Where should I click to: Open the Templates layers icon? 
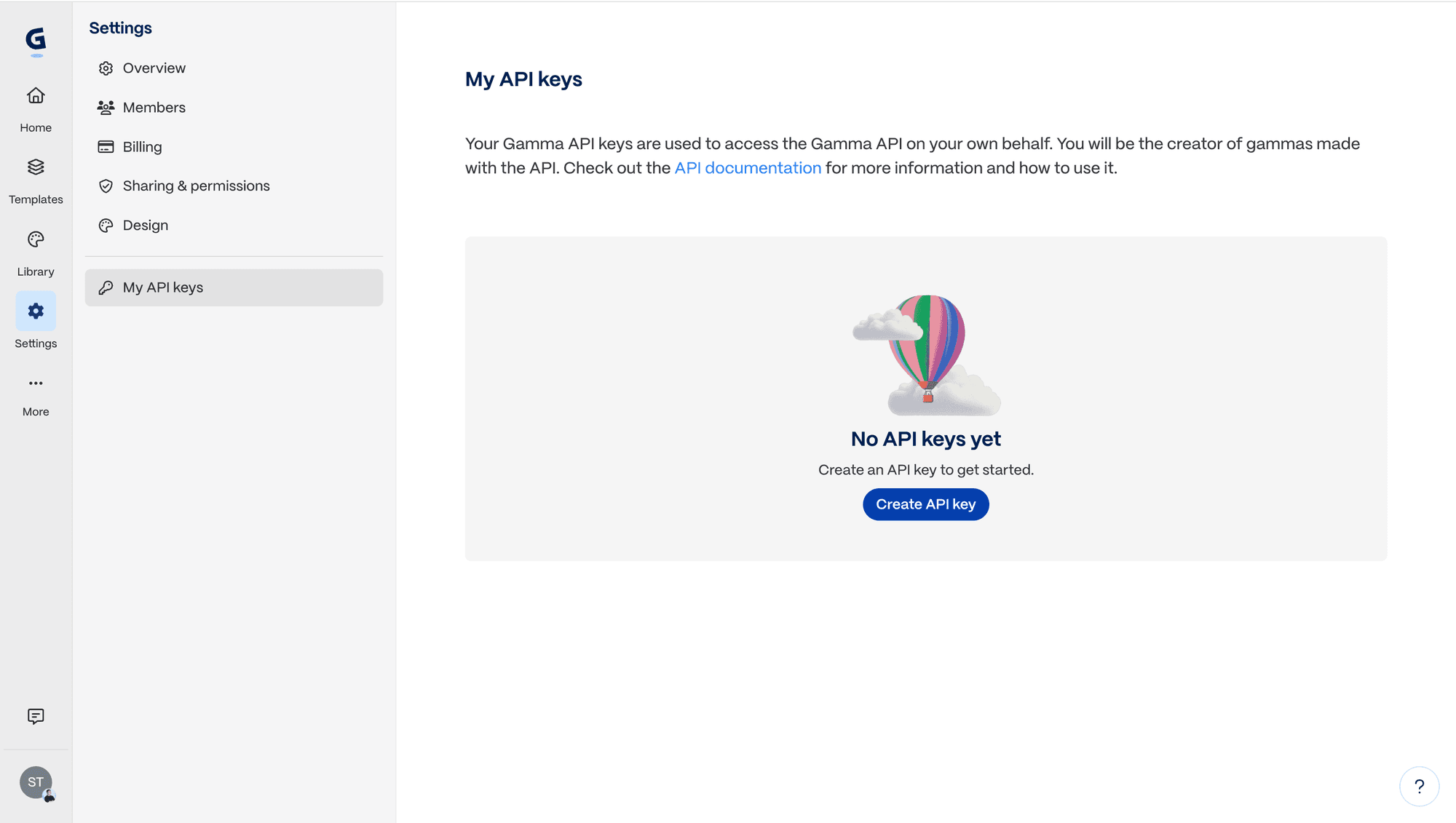pyautogui.click(x=36, y=167)
